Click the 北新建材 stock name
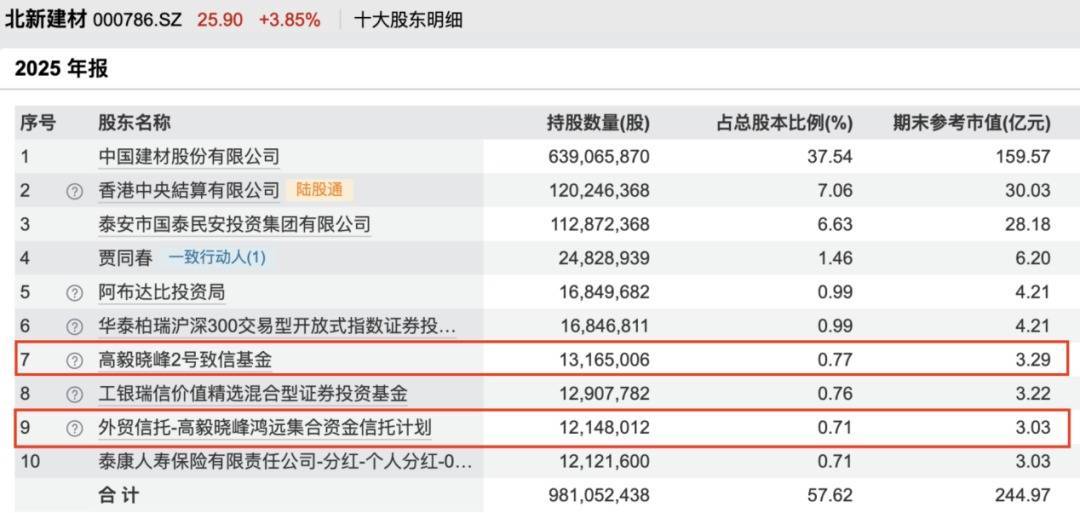Viewport: 1080px width, 513px height. [44, 19]
